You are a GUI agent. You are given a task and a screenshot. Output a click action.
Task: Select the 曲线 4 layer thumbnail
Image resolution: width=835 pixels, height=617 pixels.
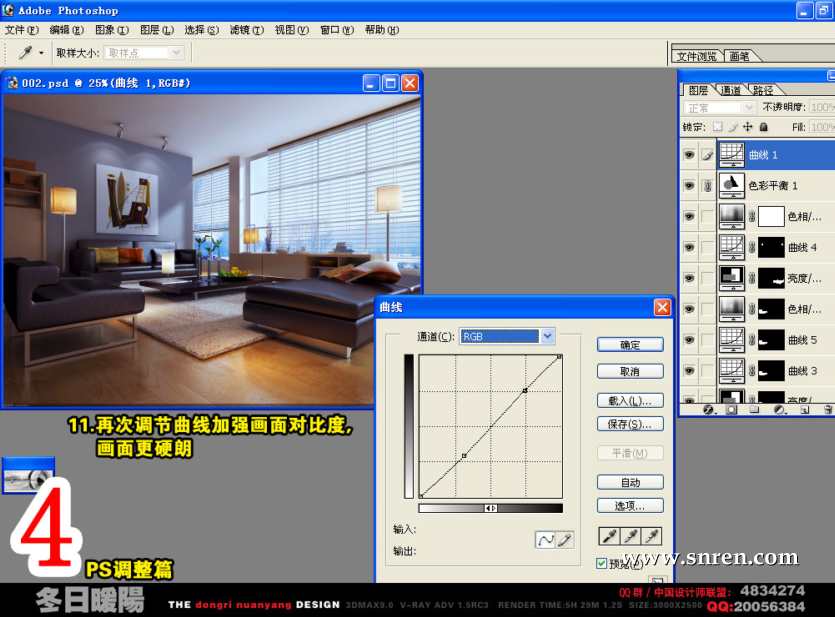(x=731, y=247)
